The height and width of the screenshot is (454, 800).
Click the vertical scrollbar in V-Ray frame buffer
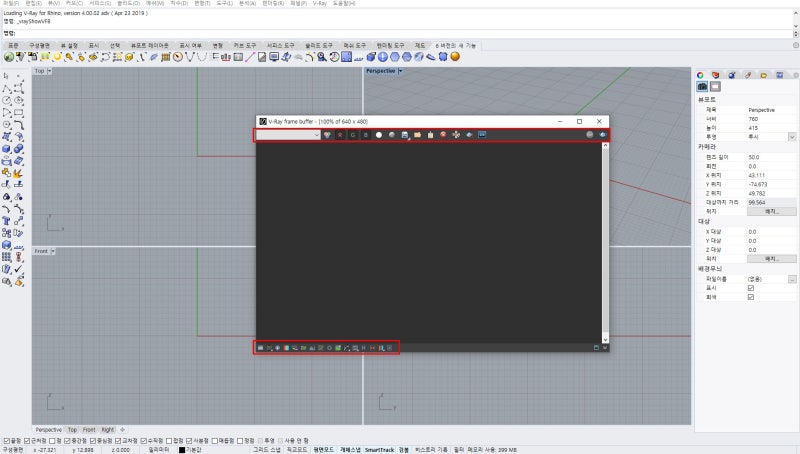pos(605,242)
